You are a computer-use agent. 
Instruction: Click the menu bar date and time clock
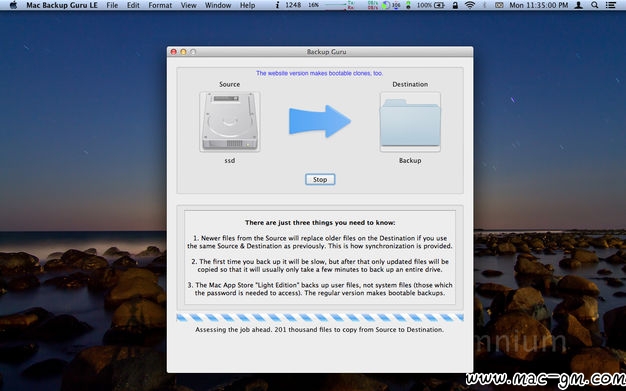[x=539, y=5]
